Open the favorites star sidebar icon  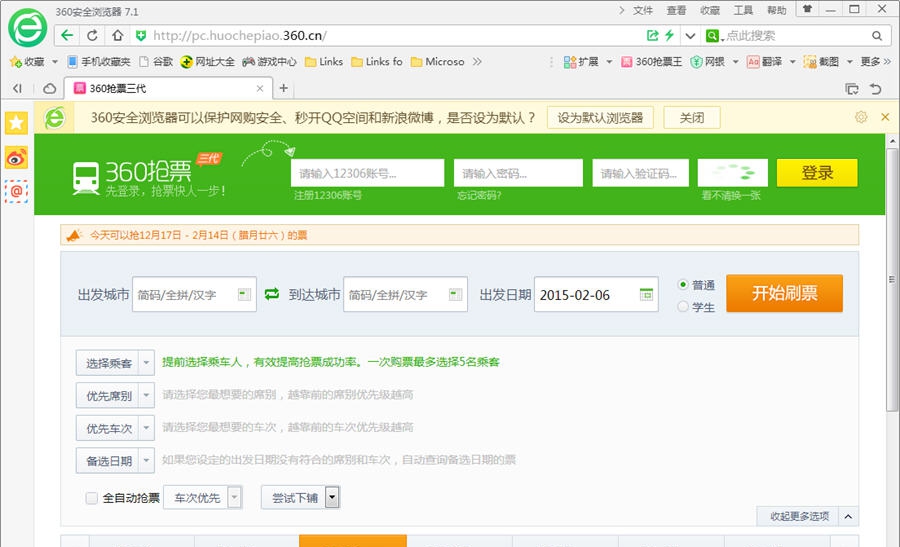click(16, 123)
